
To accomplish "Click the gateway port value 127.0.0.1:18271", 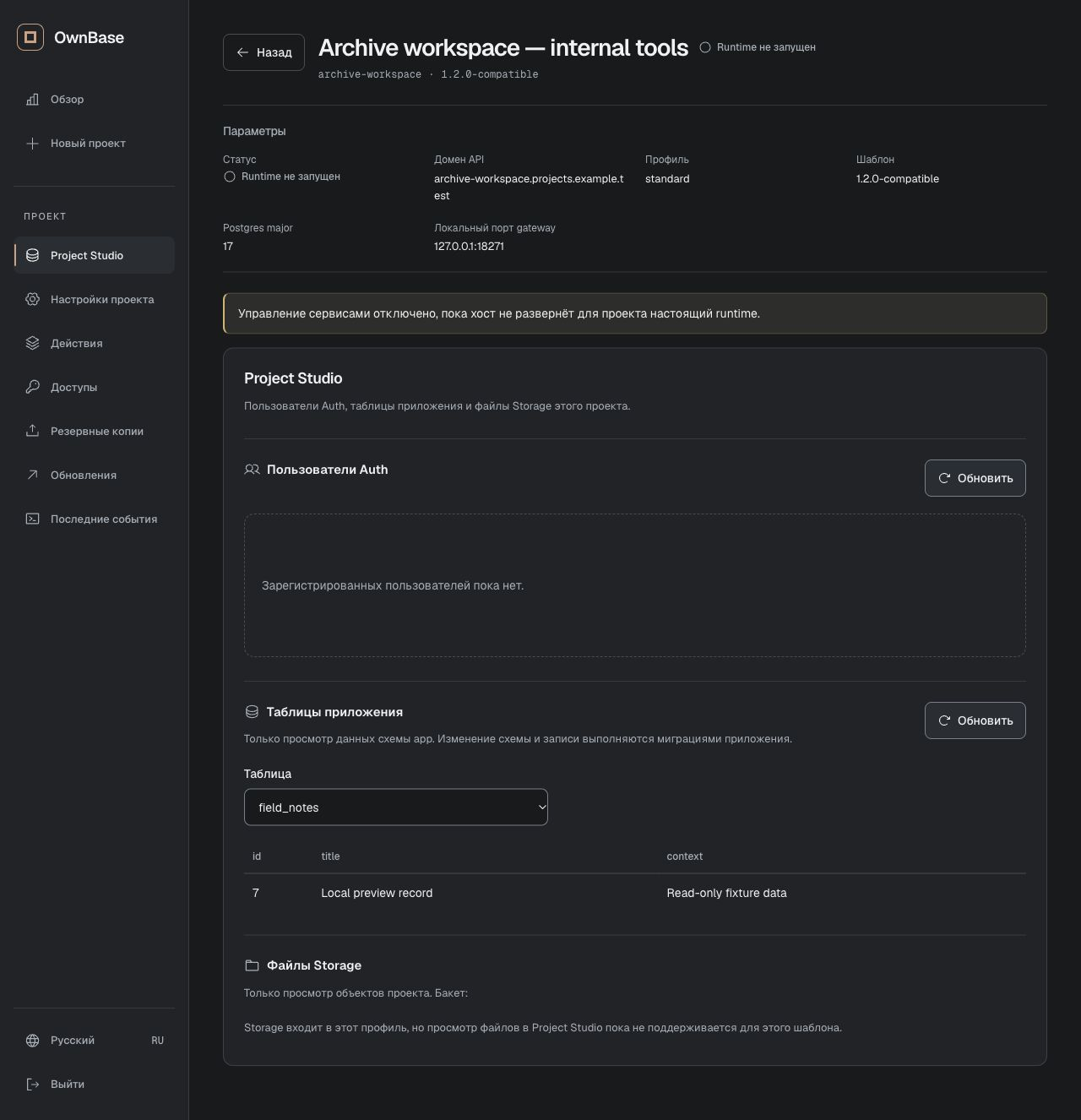I will (469, 247).
